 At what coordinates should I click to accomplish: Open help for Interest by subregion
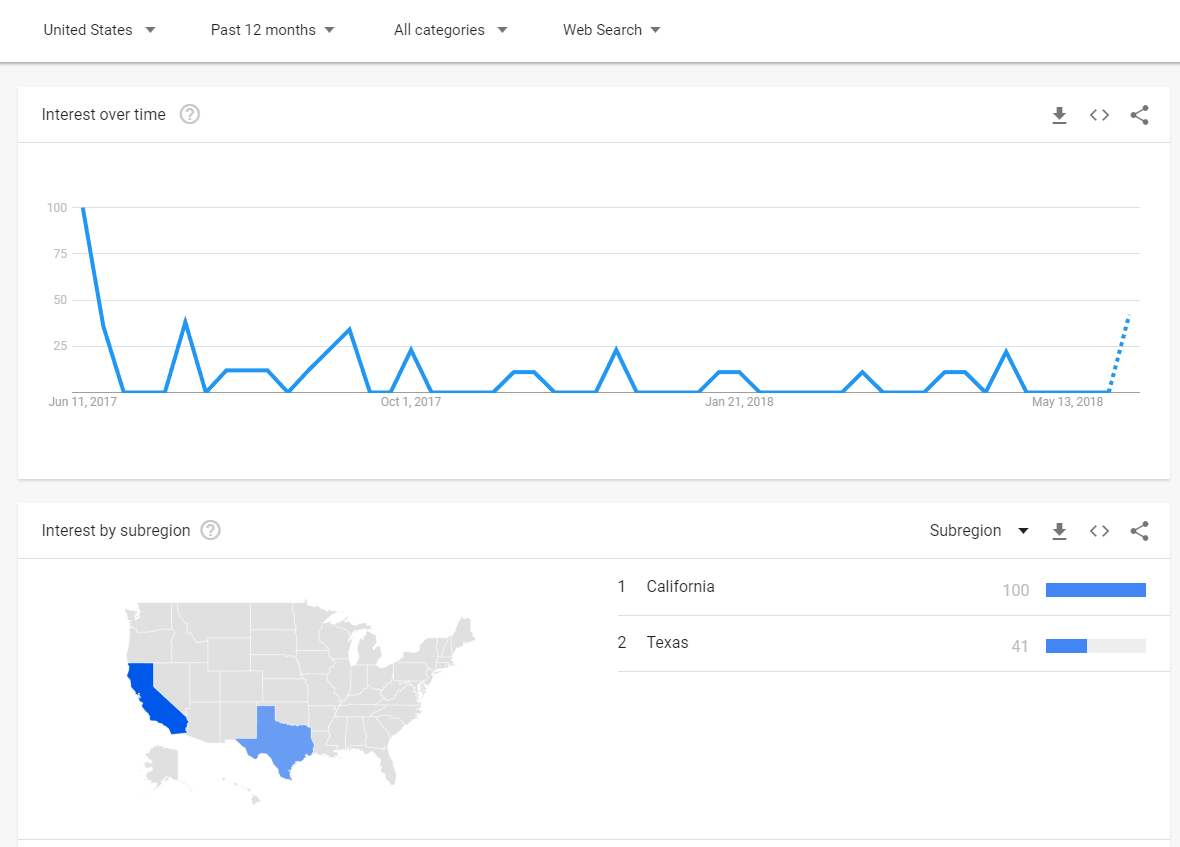point(211,530)
